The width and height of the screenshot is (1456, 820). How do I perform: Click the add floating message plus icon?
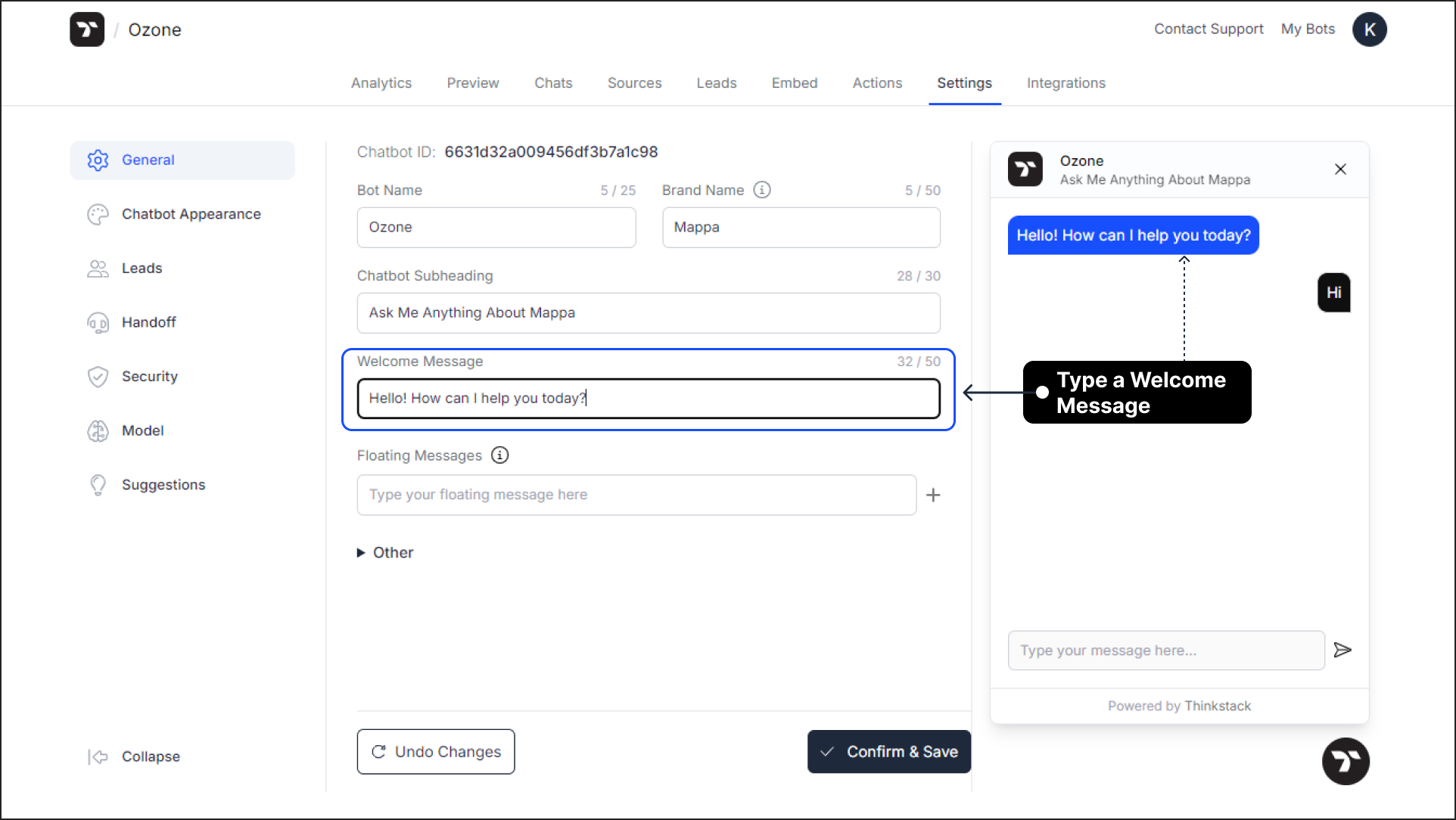point(932,494)
